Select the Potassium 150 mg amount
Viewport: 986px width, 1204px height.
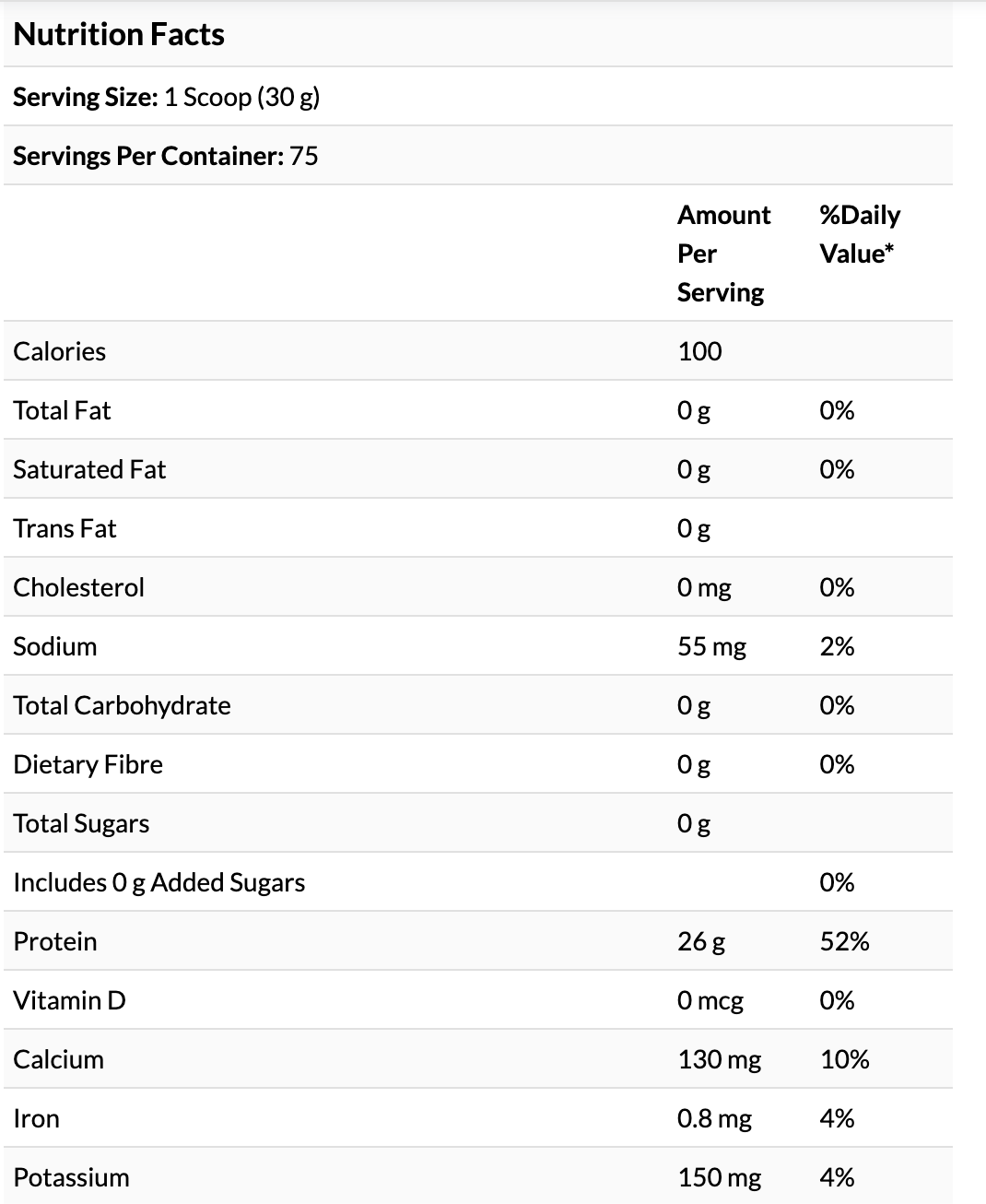719,1177
